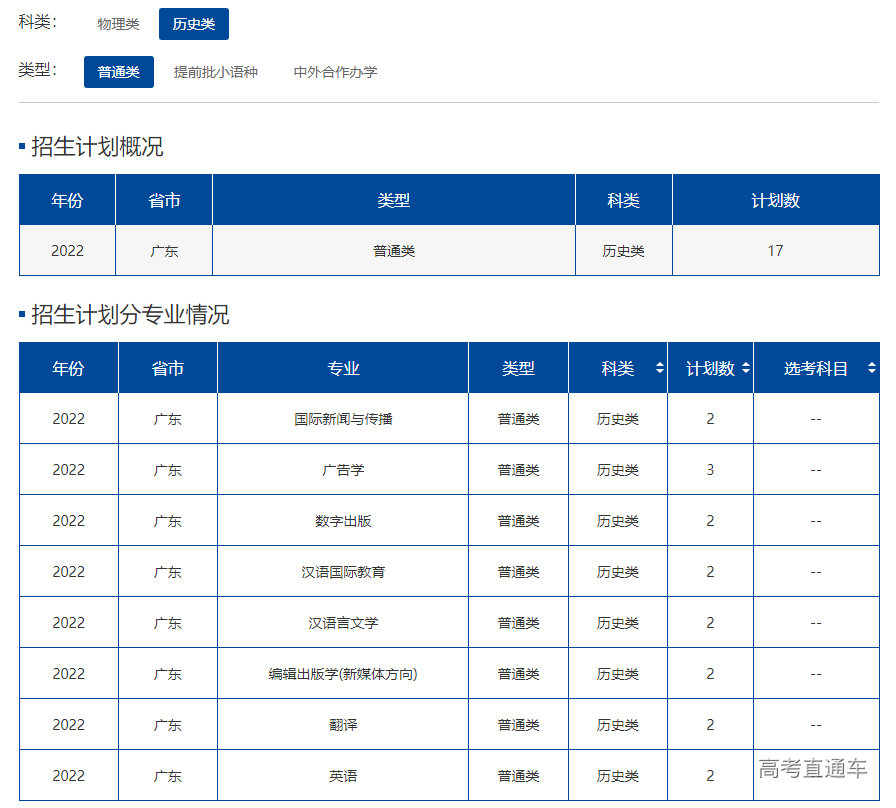
Task: Click the descending arrow in 科类 sorter
Action: tap(660, 373)
